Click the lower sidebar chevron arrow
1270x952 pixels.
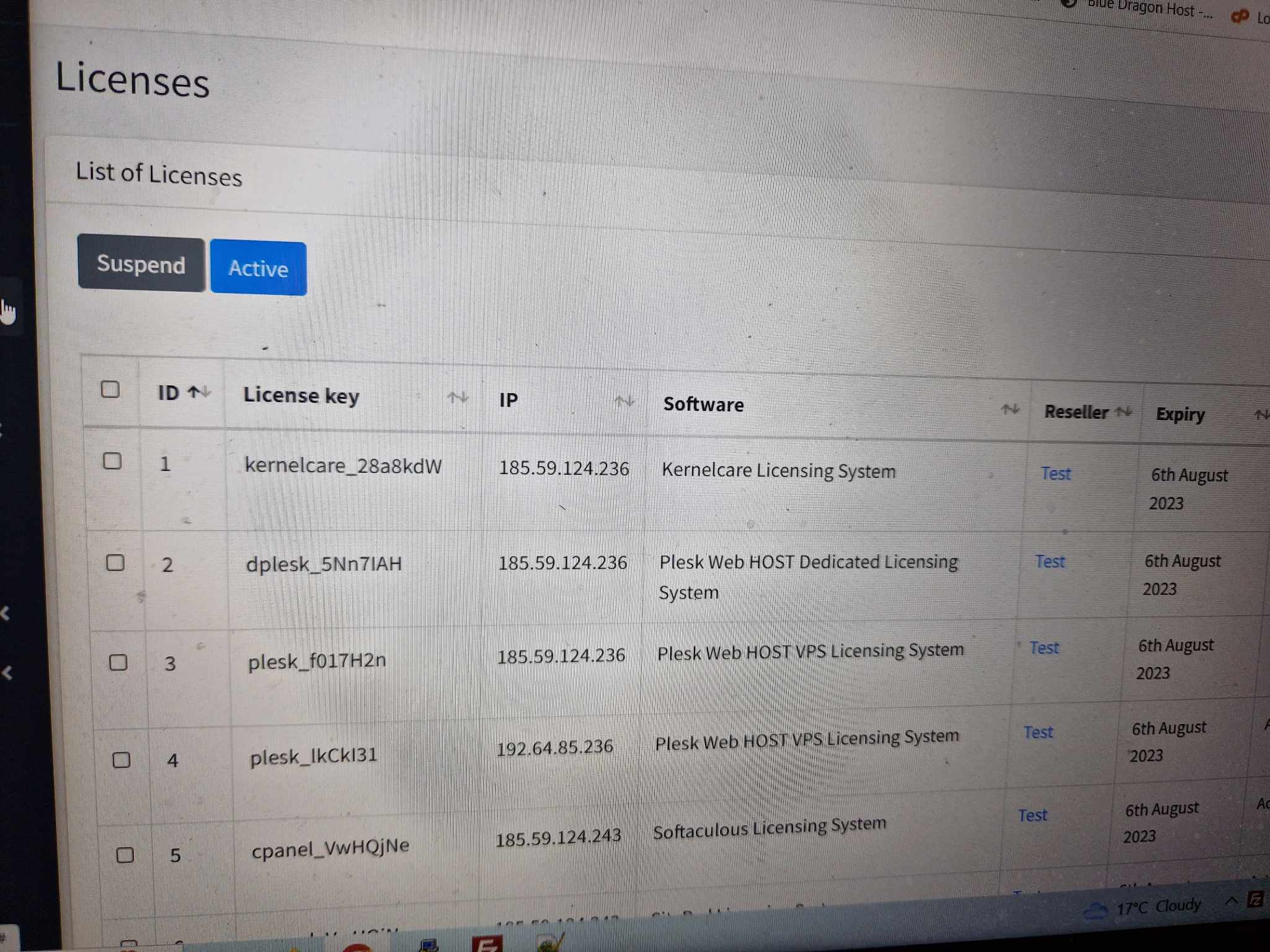[x=7, y=672]
